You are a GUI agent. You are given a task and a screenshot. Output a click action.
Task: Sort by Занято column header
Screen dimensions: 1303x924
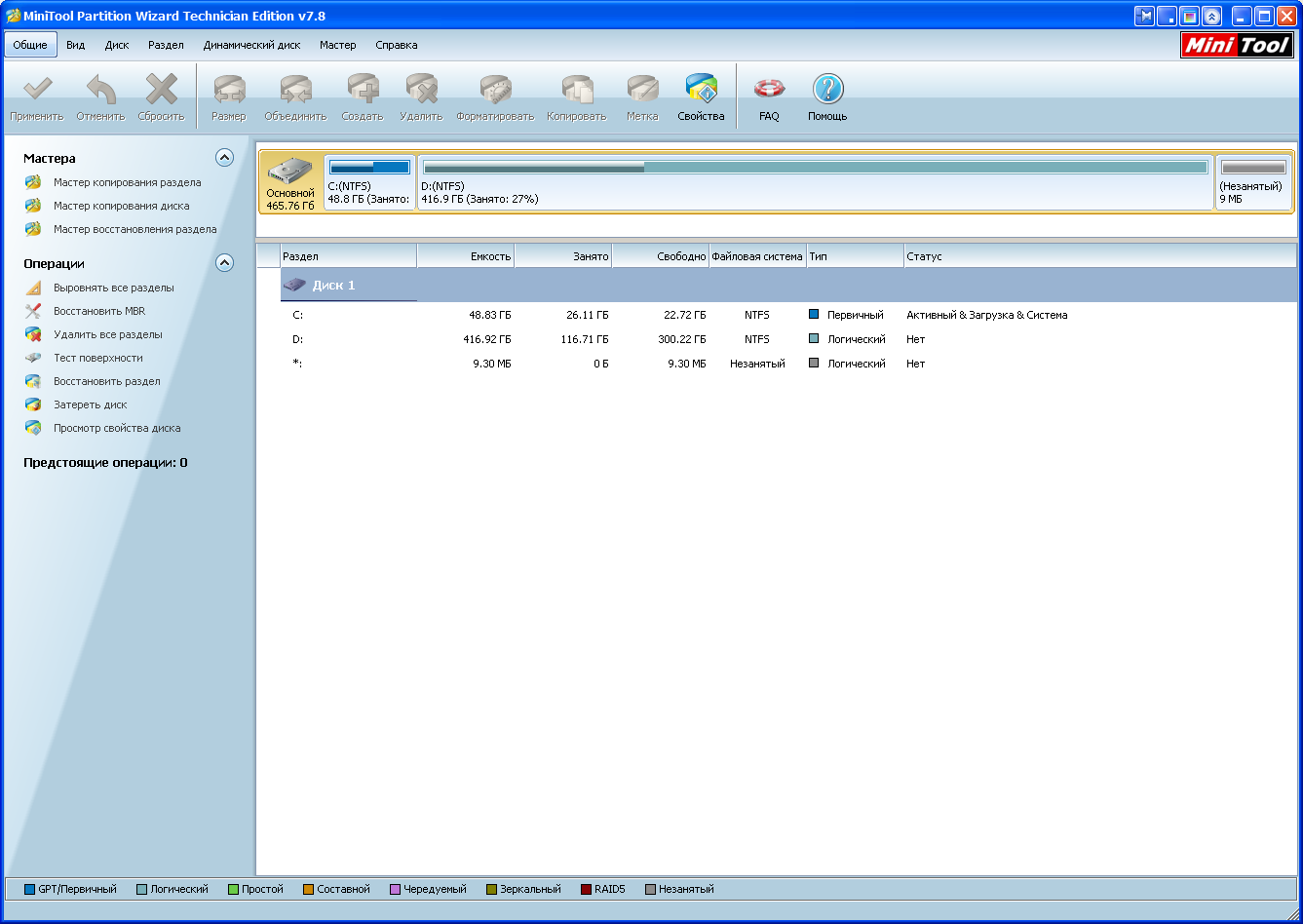[x=563, y=256]
